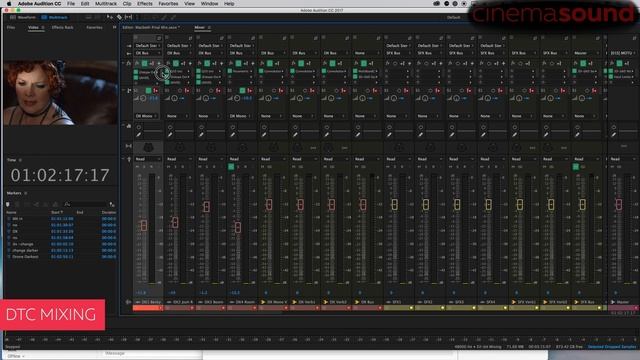Open DX1 send dropdown labeled DX Mono
This screenshot has width=640, height=360.
coord(147,116)
